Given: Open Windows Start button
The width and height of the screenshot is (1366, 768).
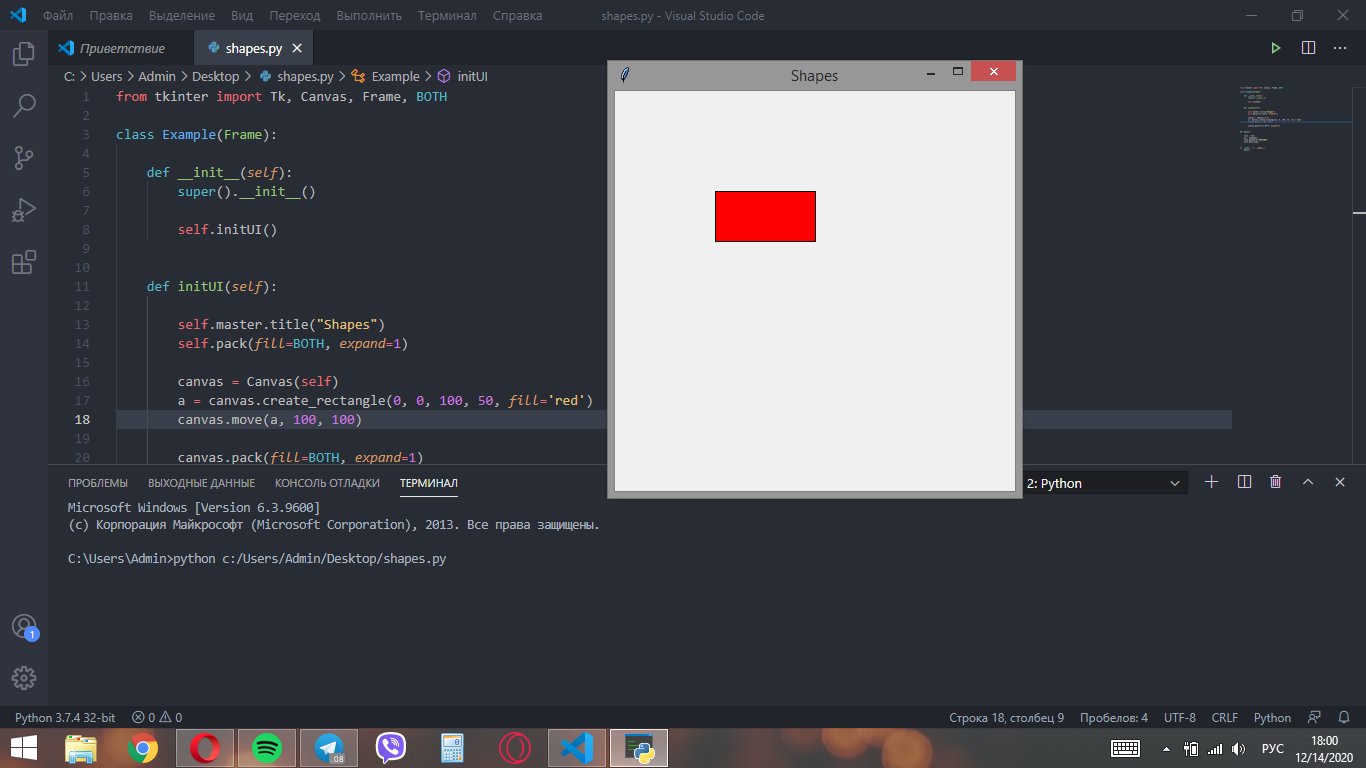Looking at the screenshot, I should tap(24, 748).
